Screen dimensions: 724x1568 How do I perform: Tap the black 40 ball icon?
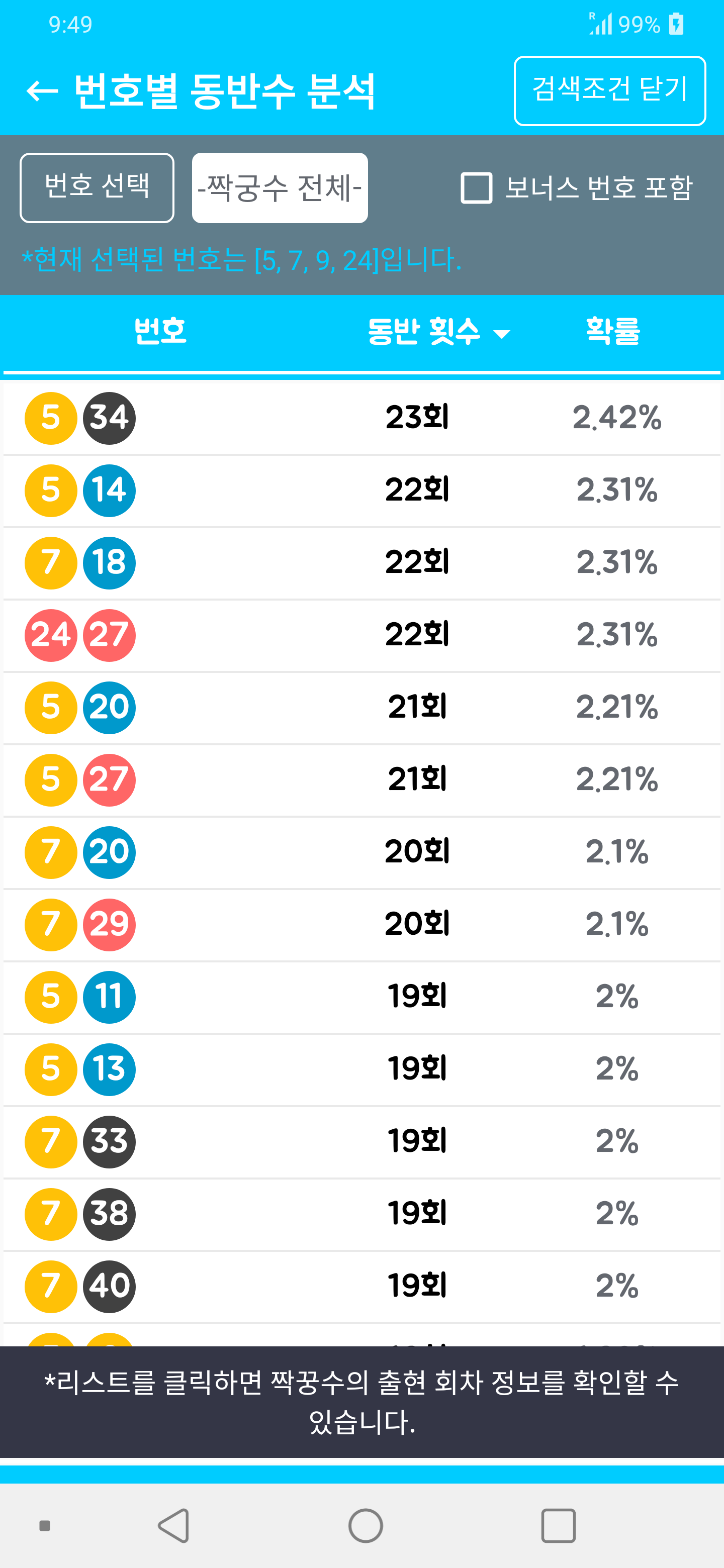(110, 1286)
